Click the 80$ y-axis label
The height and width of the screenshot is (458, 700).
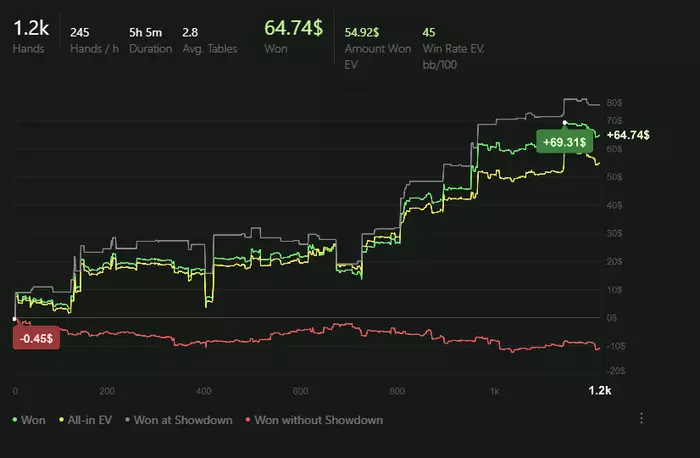(614, 103)
